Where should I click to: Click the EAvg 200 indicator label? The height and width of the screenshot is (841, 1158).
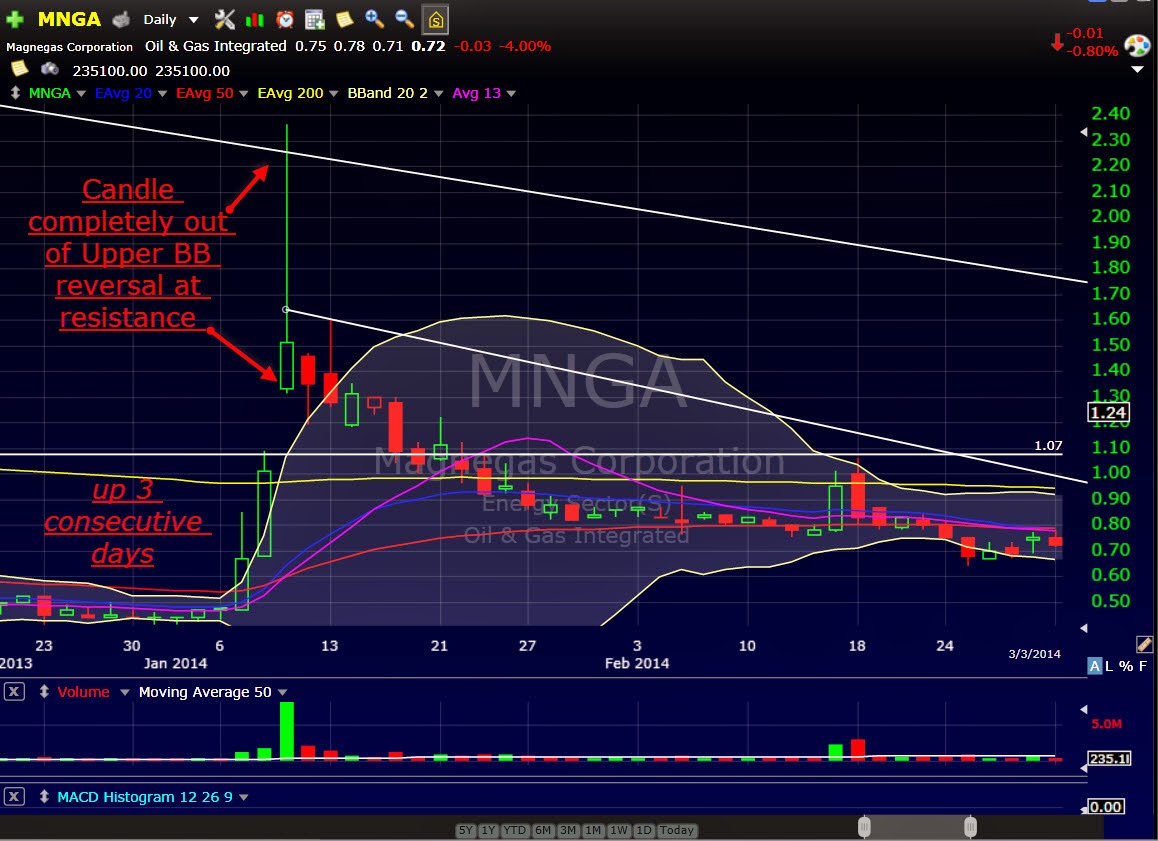click(290, 93)
